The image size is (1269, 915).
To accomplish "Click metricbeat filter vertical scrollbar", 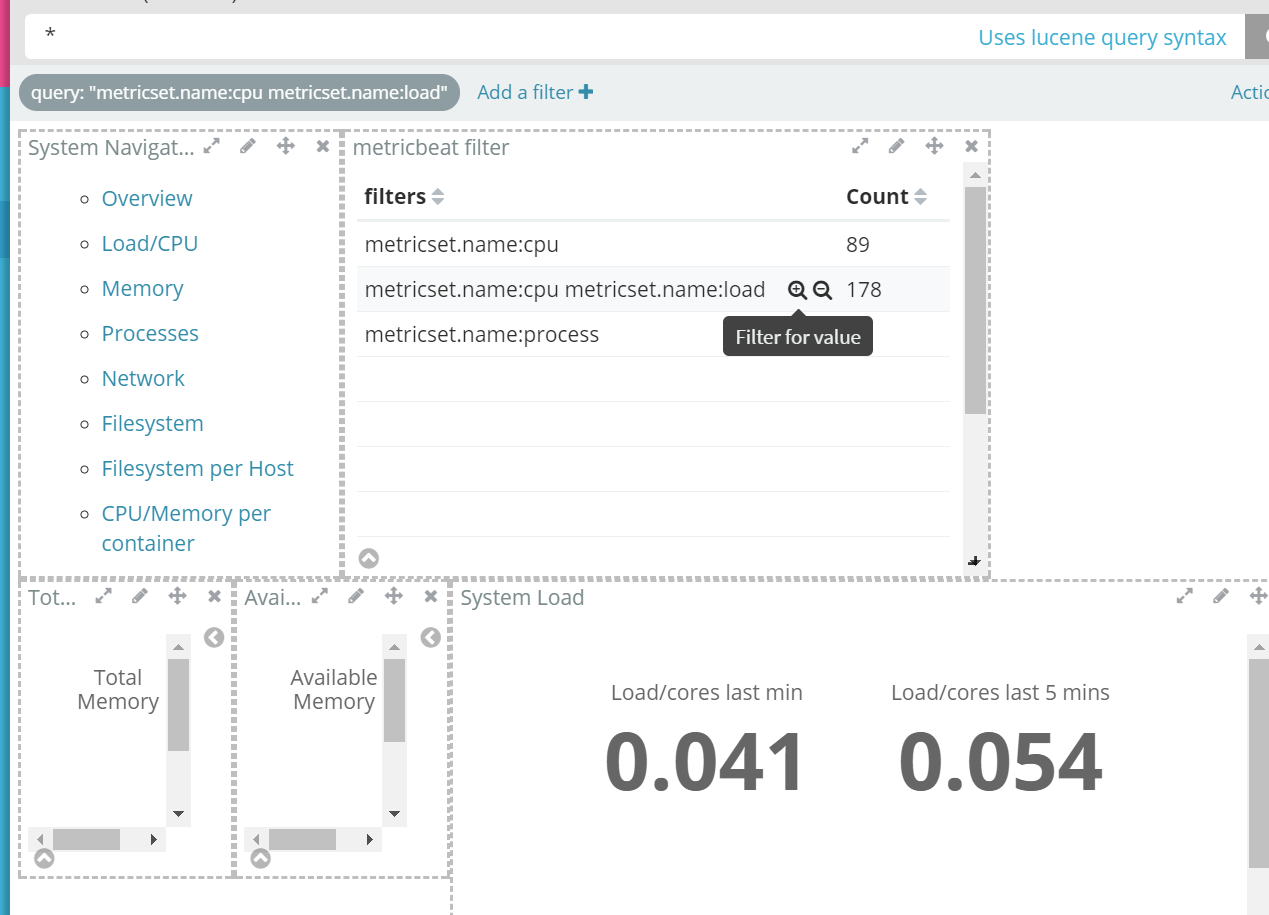I will 975,300.
